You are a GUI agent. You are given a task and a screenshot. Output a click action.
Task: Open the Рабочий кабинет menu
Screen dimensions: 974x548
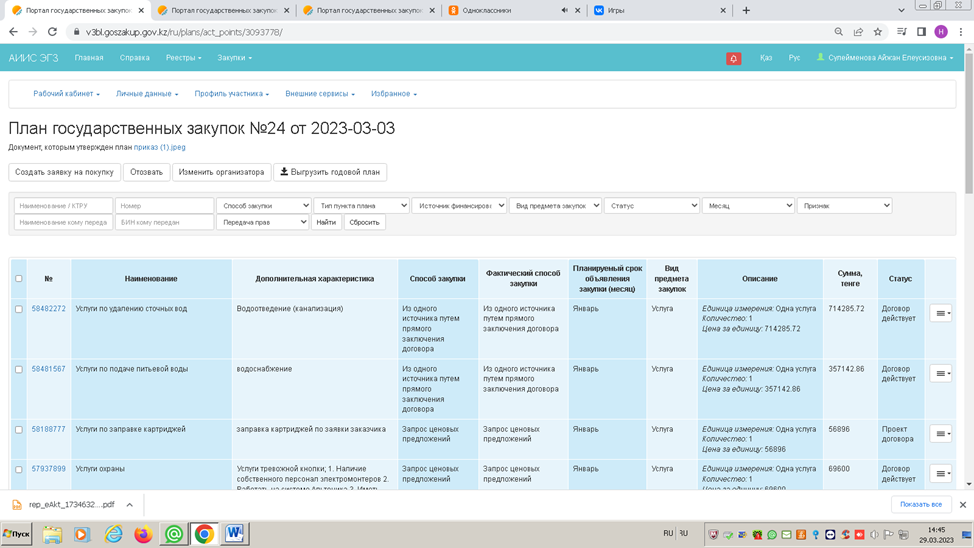pyautogui.click(x=66, y=94)
